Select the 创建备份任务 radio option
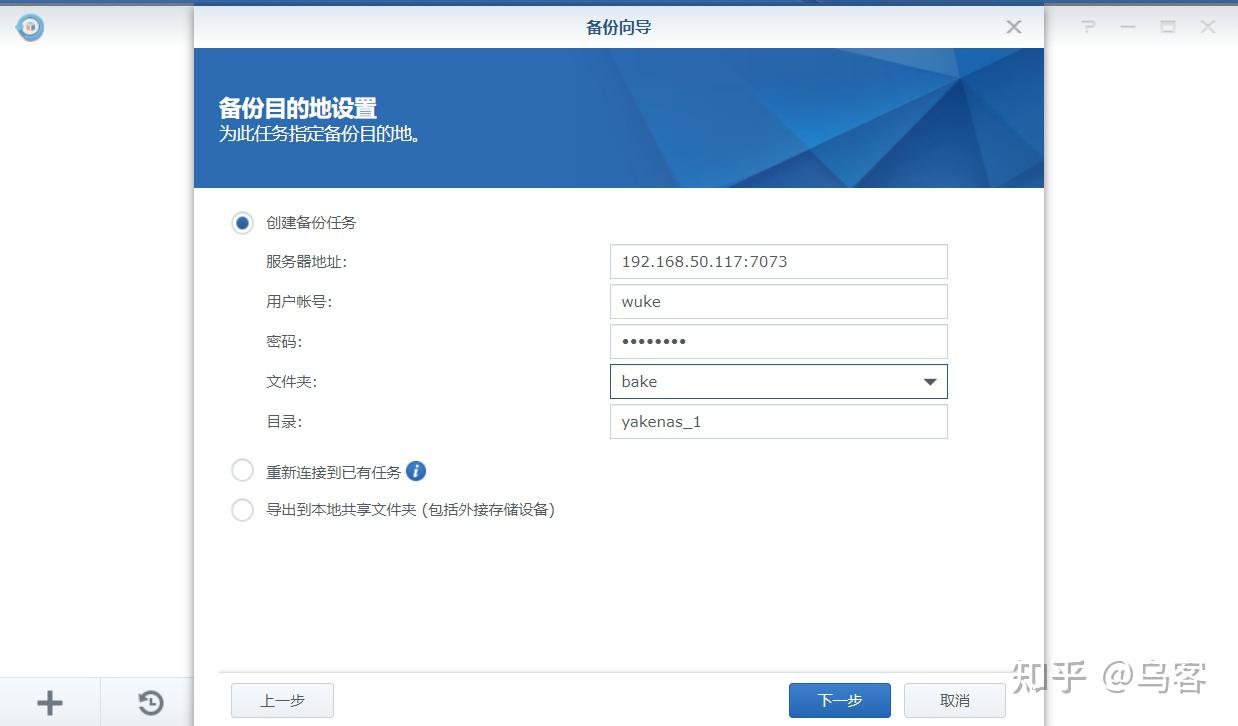Screen dimensions: 1238x726 click(x=242, y=222)
